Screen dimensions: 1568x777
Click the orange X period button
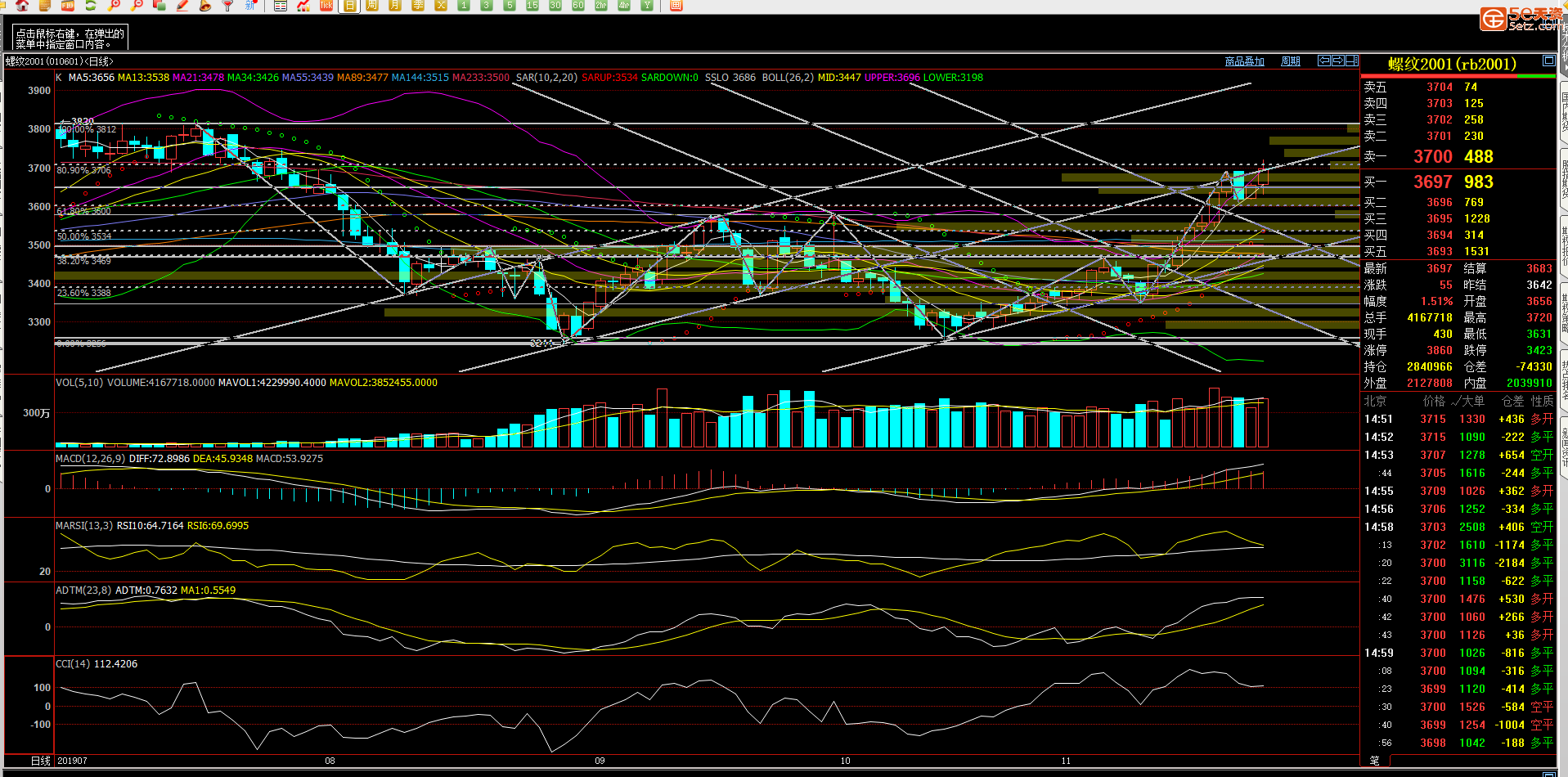click(441, 5)
